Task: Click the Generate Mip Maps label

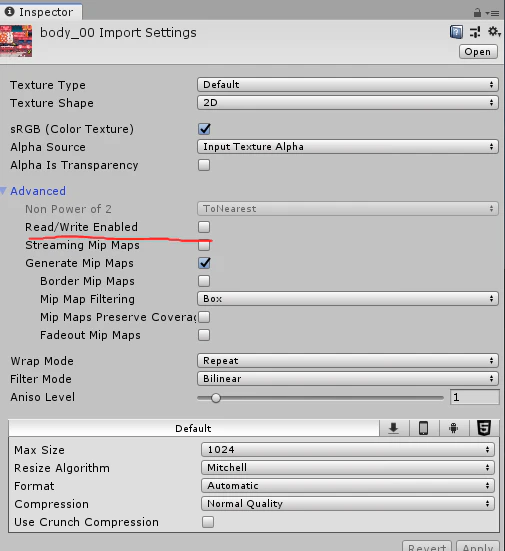Action: coord(79,263)
